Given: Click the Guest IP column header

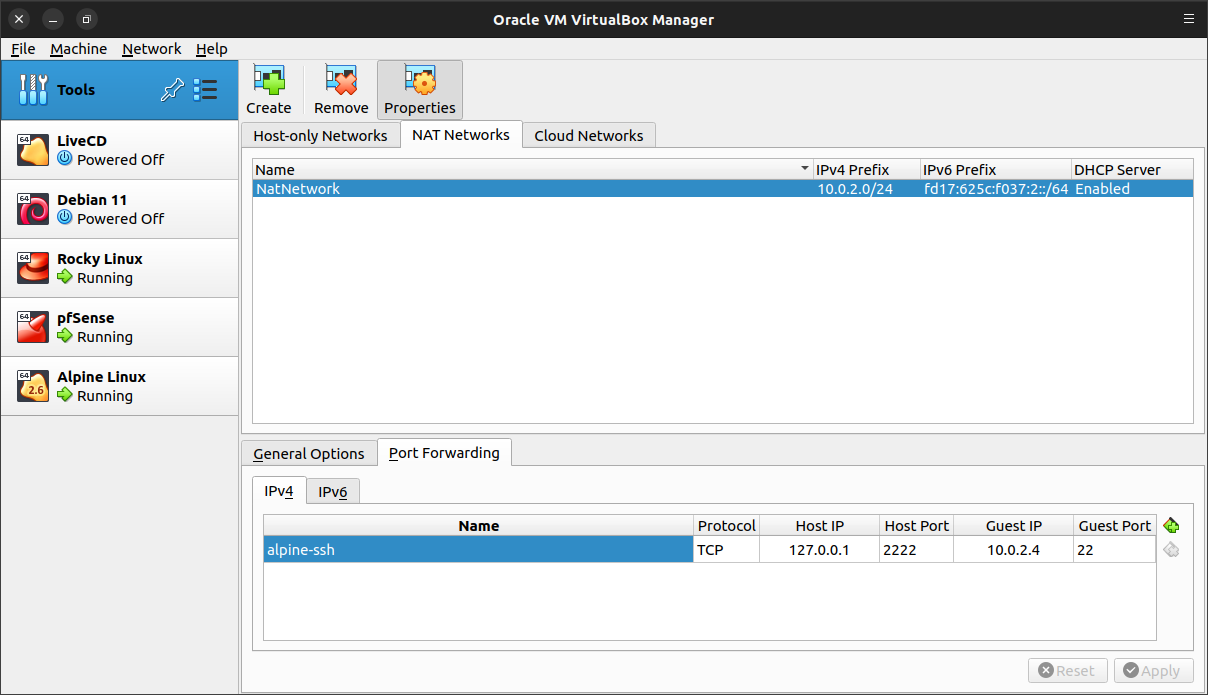Looking at the screenshot, I should (1014, 526).
